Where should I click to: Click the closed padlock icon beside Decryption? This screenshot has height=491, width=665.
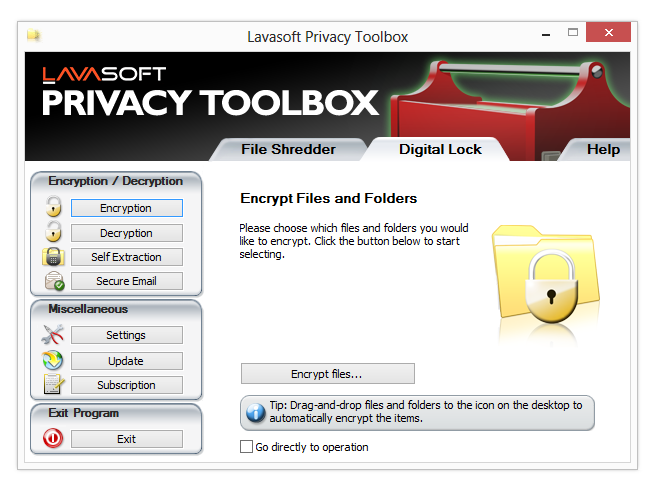click(x=53, y=233)
